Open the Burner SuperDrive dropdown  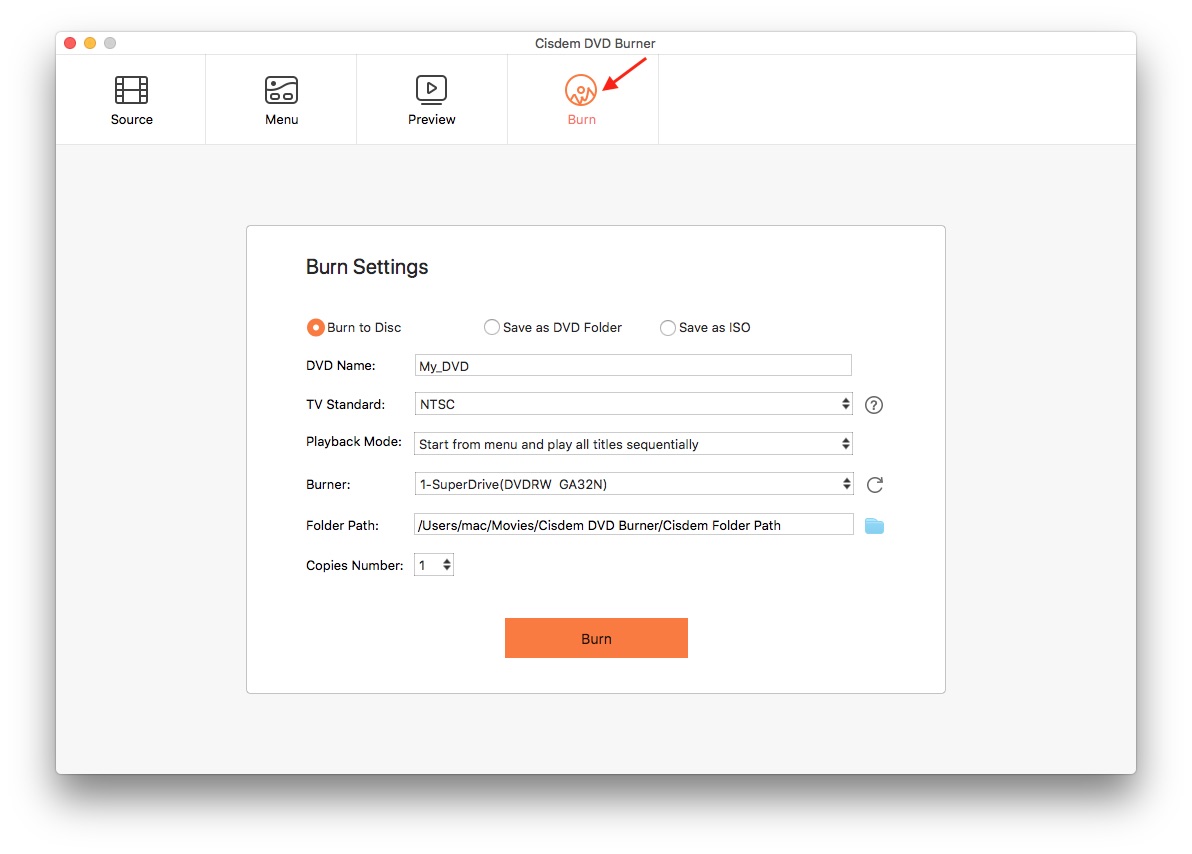[x=633, y=484]
